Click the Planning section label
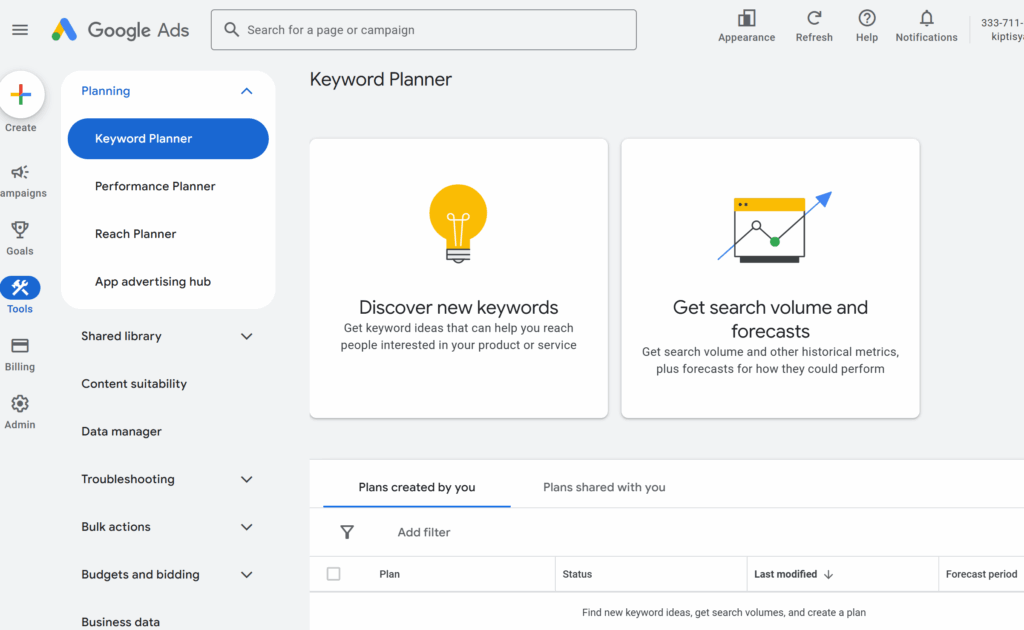The height and width of the screenshot is (630, 1024). coord(106,91)
